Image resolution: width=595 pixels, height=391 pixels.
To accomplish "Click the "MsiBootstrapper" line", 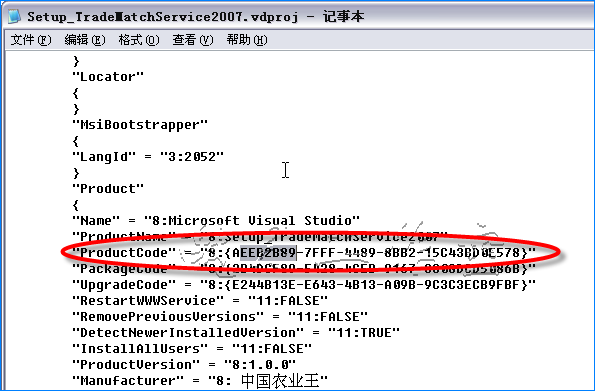I will 140,125.
